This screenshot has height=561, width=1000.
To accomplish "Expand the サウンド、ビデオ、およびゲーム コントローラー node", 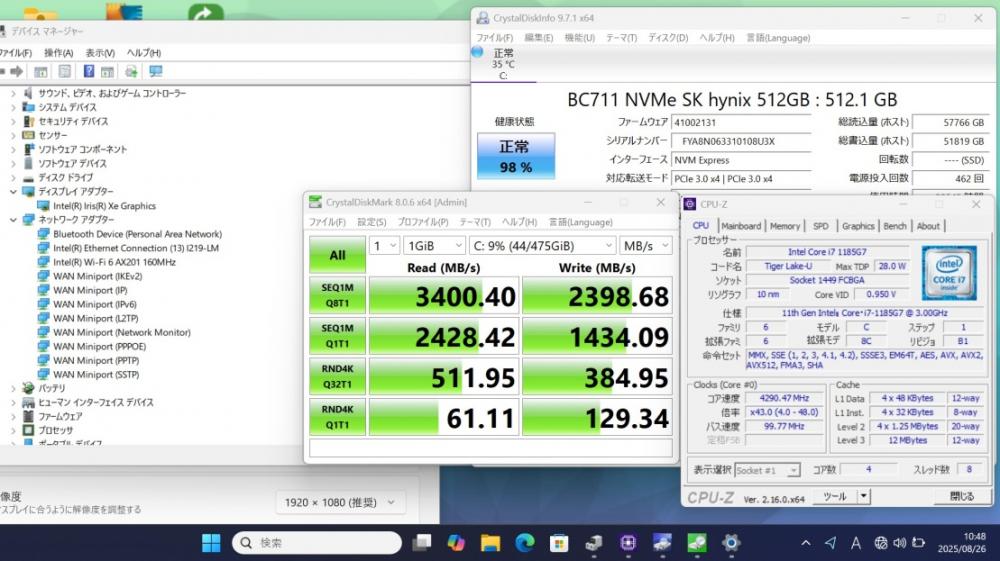I will tap(13, 93).
